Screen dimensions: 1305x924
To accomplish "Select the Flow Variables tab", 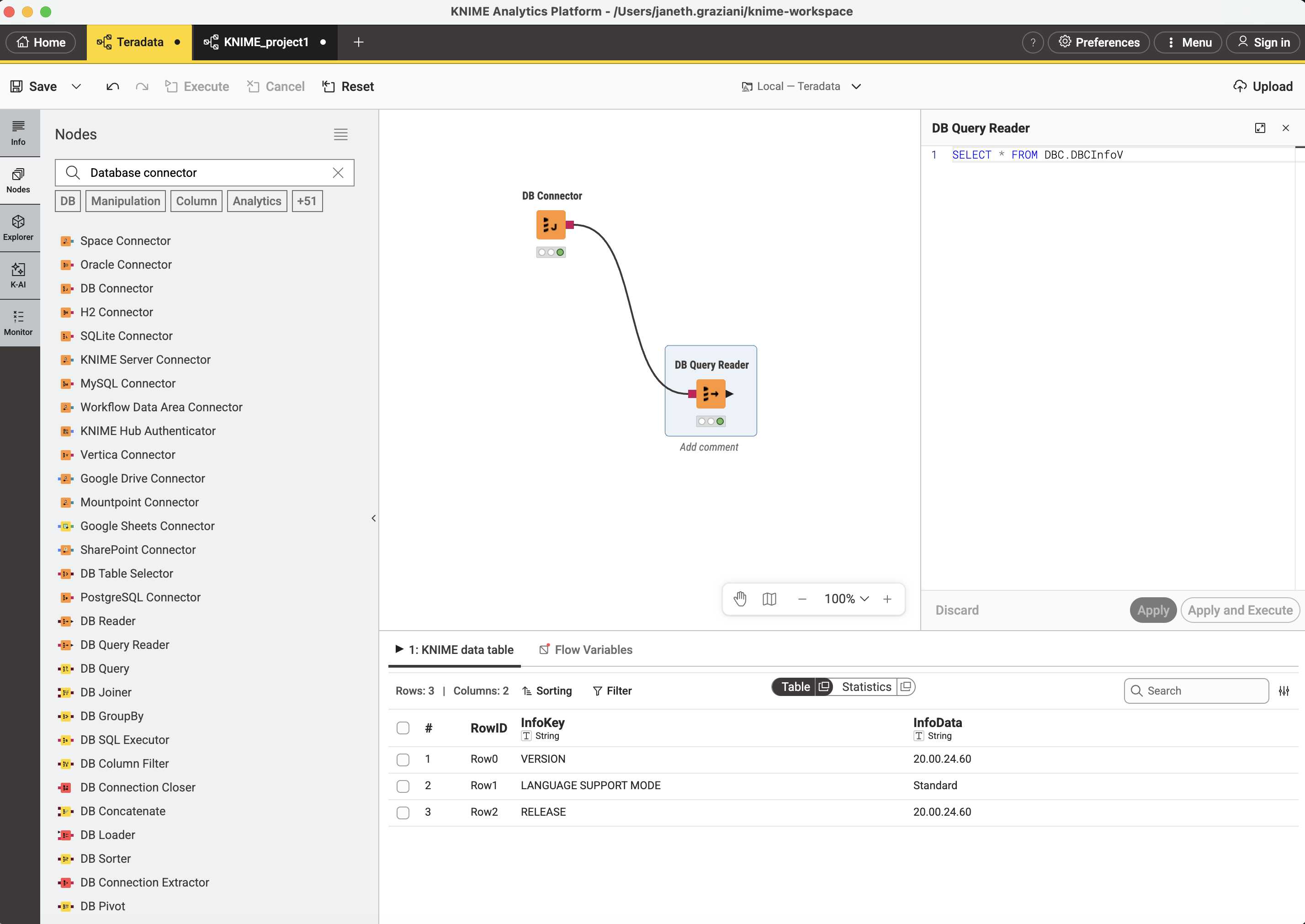I will pyautogui.click(x=586, y=650).
